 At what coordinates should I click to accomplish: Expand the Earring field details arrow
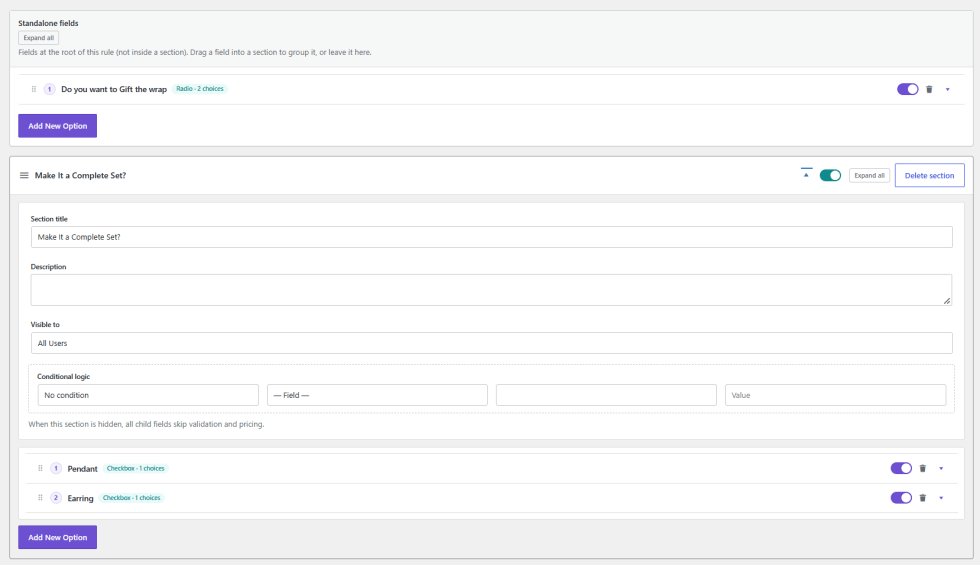tap(941, 498)
